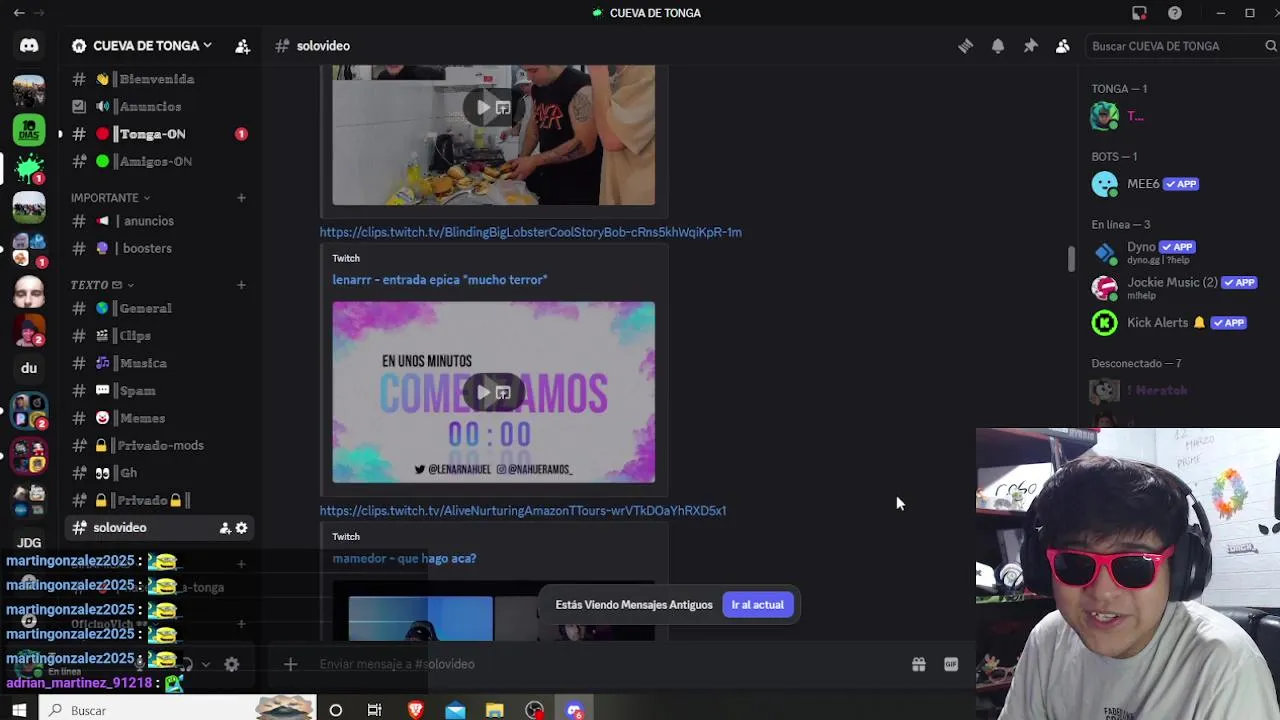Open the green splat server icon
This screenshot has width=1280, height=720.
coord(29,169)
